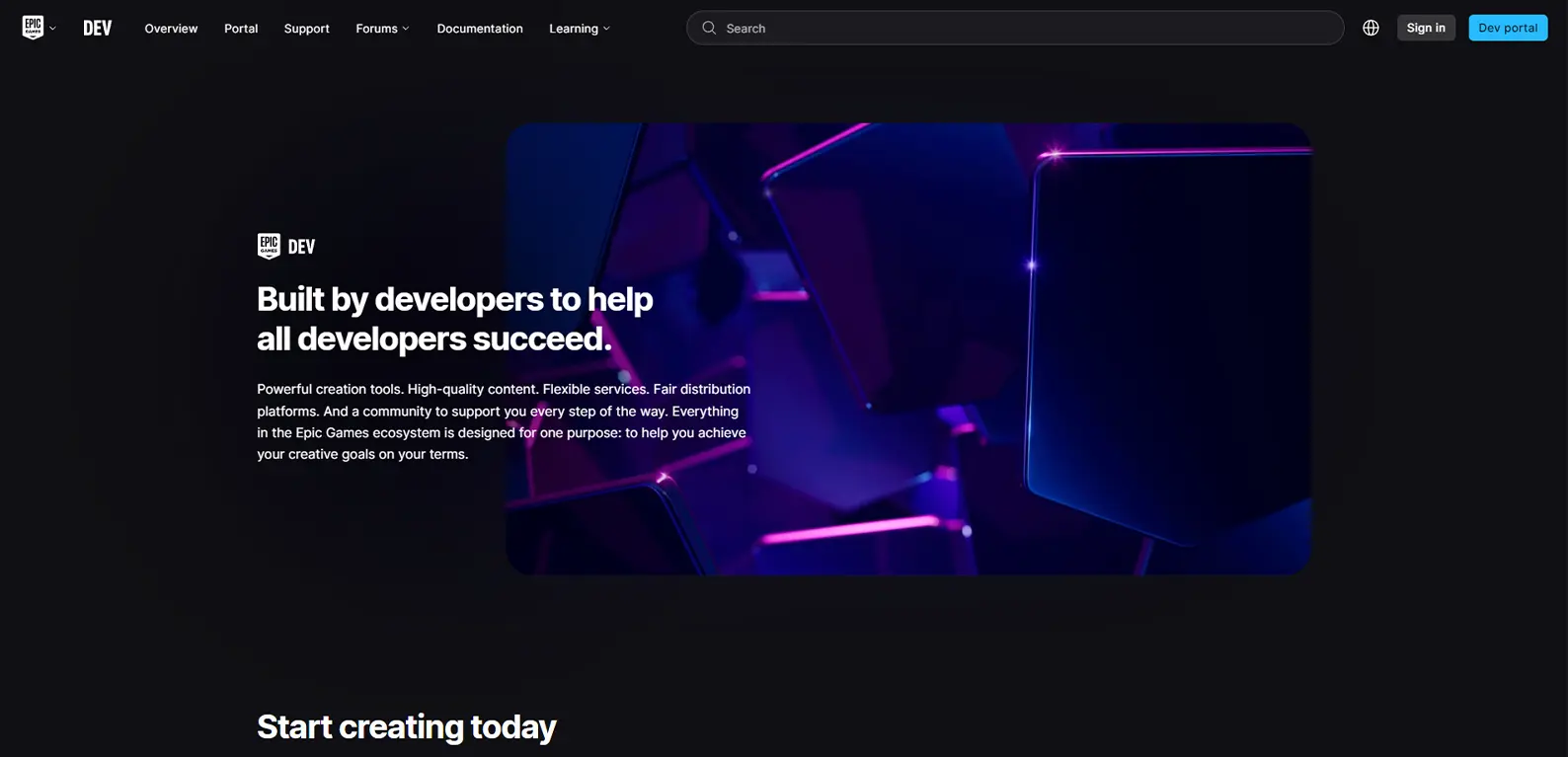The height and width of the screenshot is (757, 1568).
Task: Open the Overview page
Action: [x=171, y=29]
